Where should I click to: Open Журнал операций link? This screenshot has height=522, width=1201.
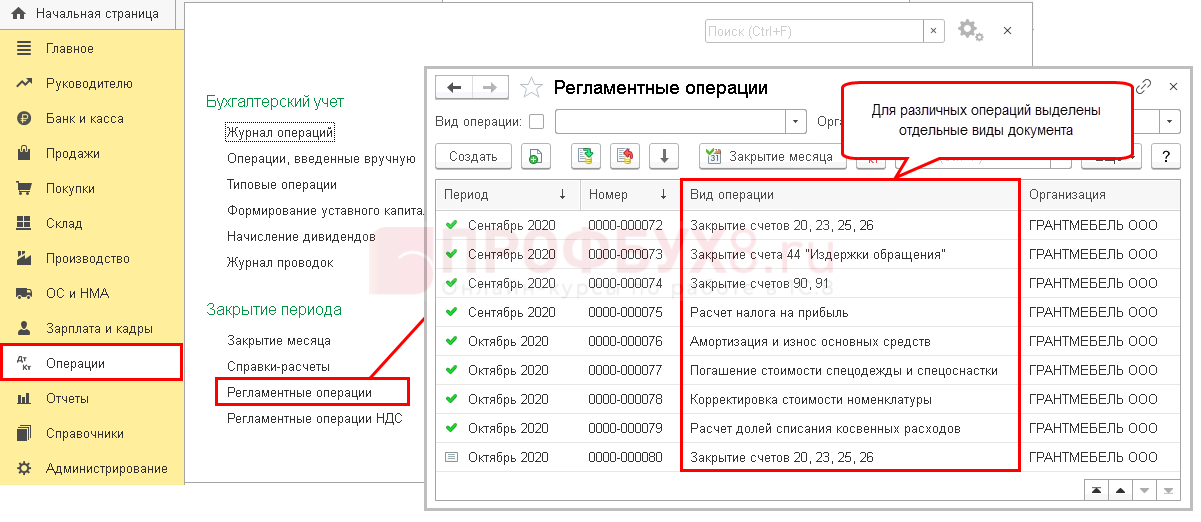280,132
